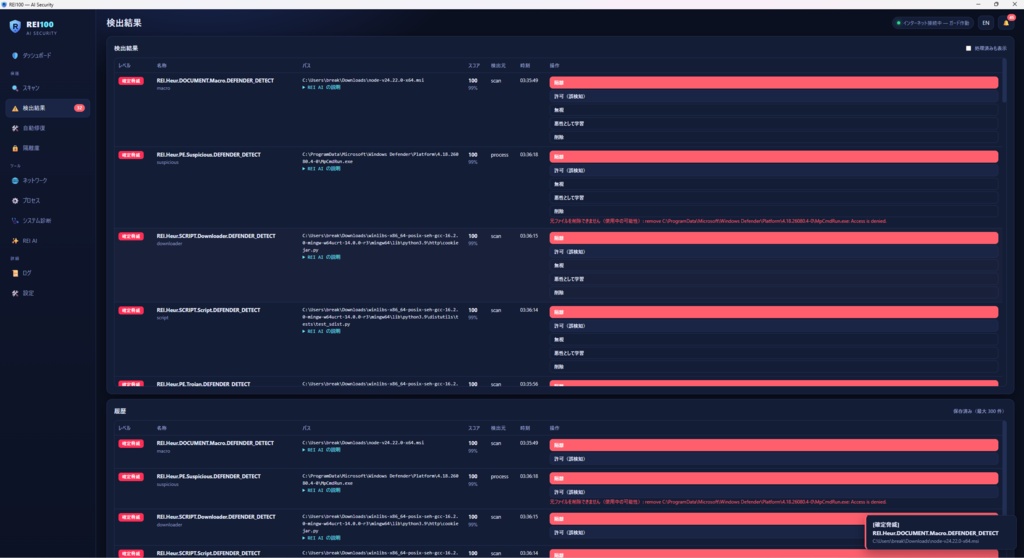Click 削除 for the PE.Suspicious detection
This screenshot has width=1024, height=558.
pyautogui.click(x=773, y=211)
